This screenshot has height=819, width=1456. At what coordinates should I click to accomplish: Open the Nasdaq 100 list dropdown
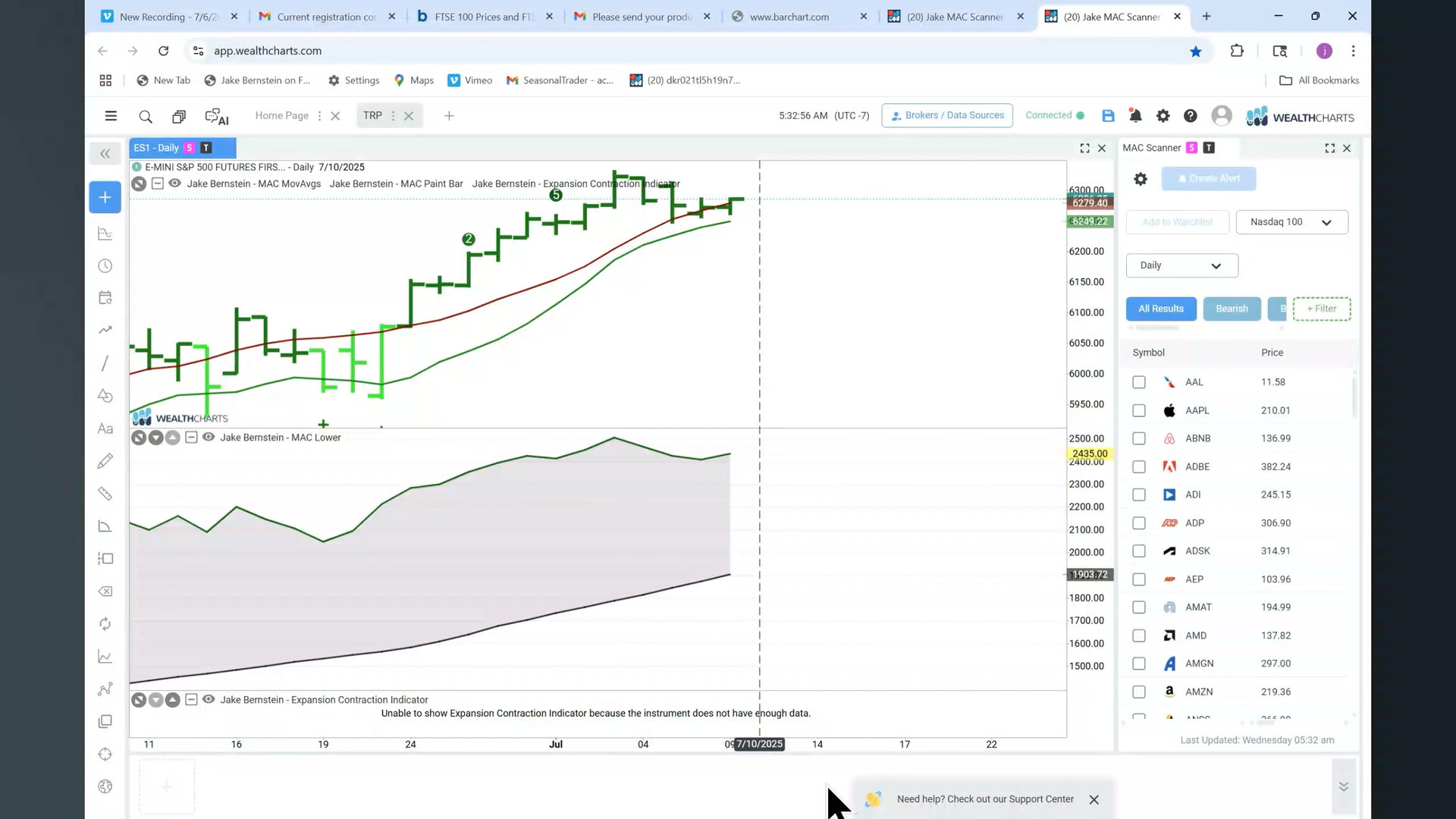click(1291, 222)
